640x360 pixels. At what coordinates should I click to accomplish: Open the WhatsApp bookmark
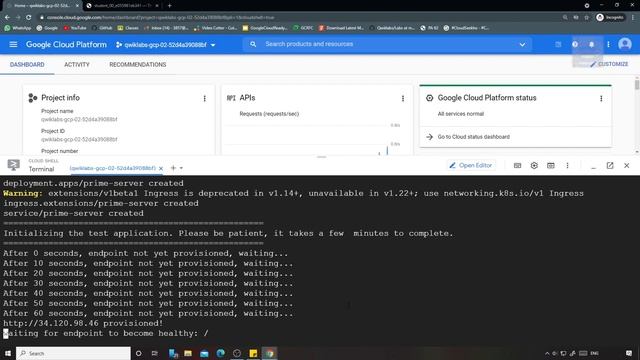[18, 28]
